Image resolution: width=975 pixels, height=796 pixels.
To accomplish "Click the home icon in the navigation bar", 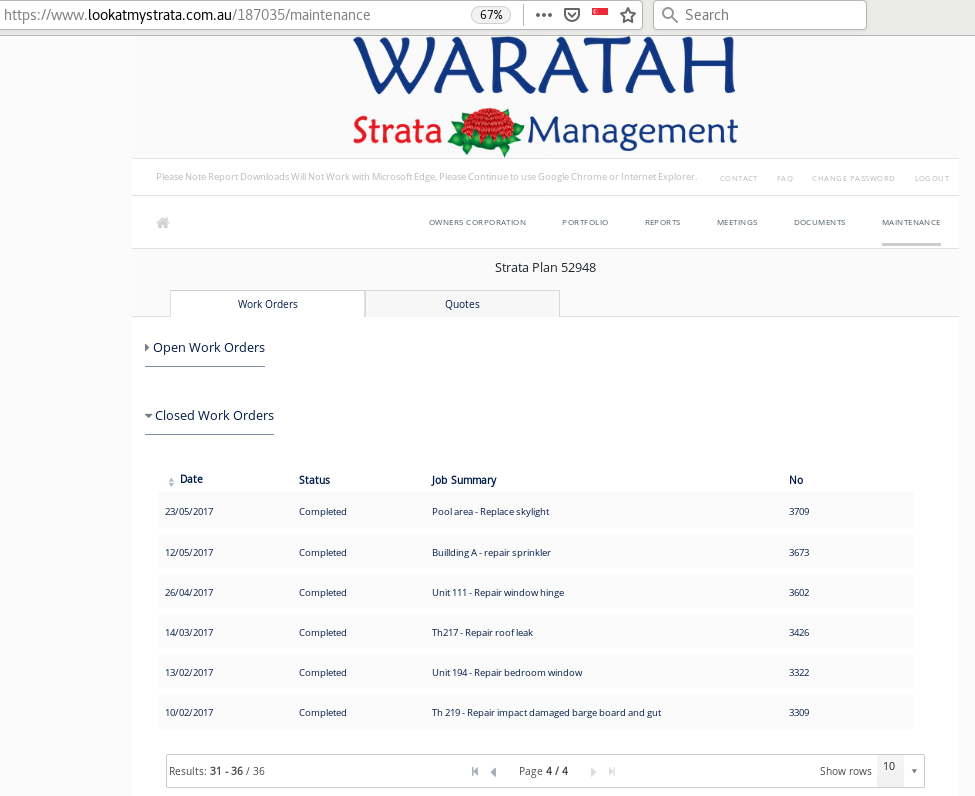I will (x=163, y=223).
